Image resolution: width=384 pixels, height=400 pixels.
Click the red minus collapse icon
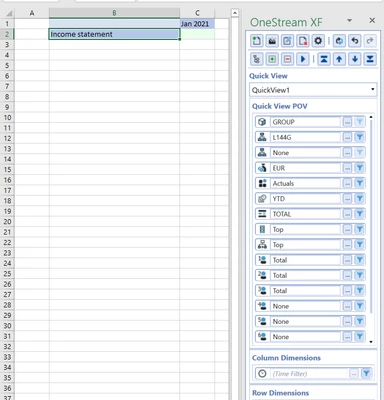coord(287,59)
